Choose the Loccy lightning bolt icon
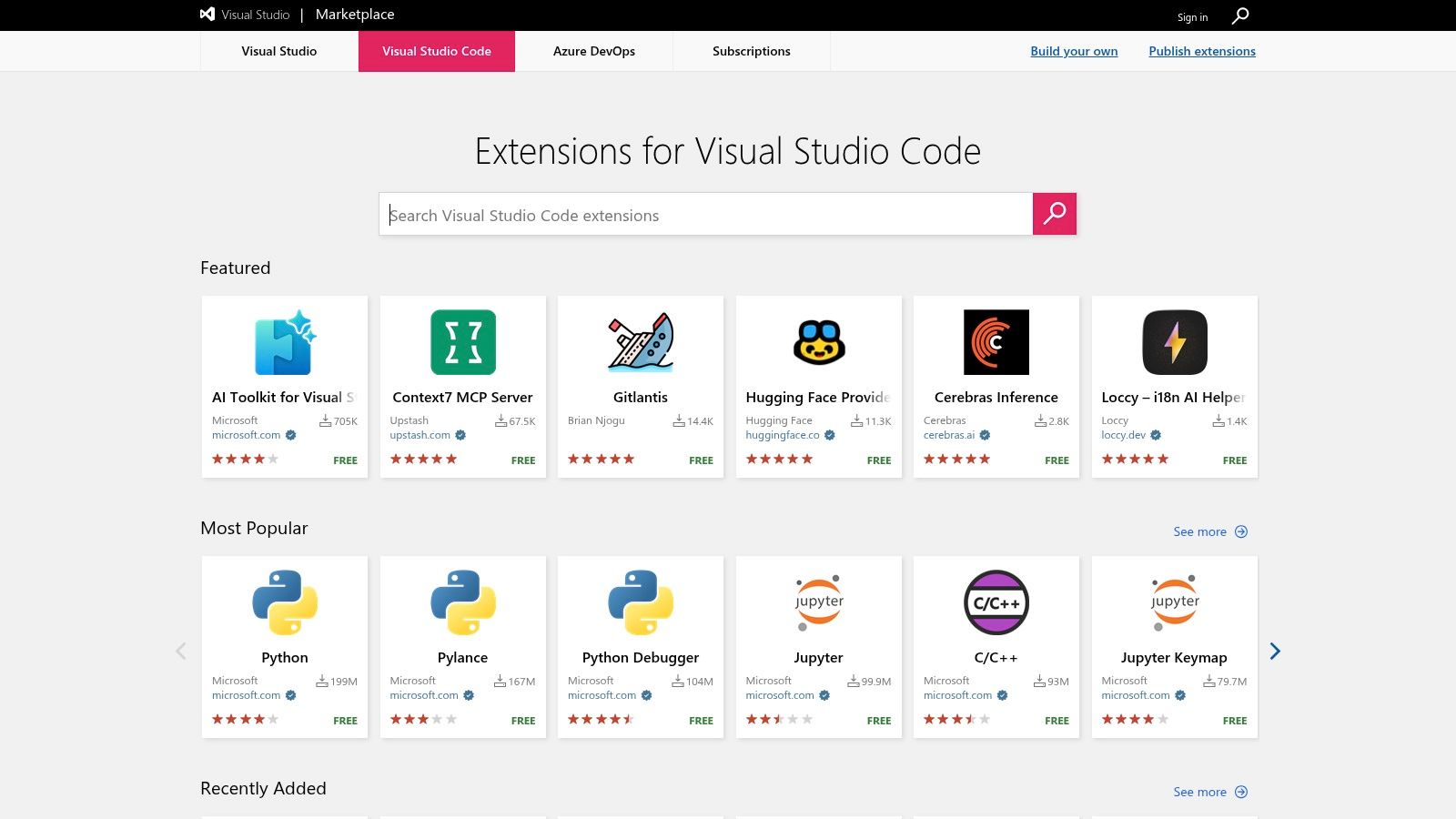This screenshot has width=1456, height=819. point(1175,343)
